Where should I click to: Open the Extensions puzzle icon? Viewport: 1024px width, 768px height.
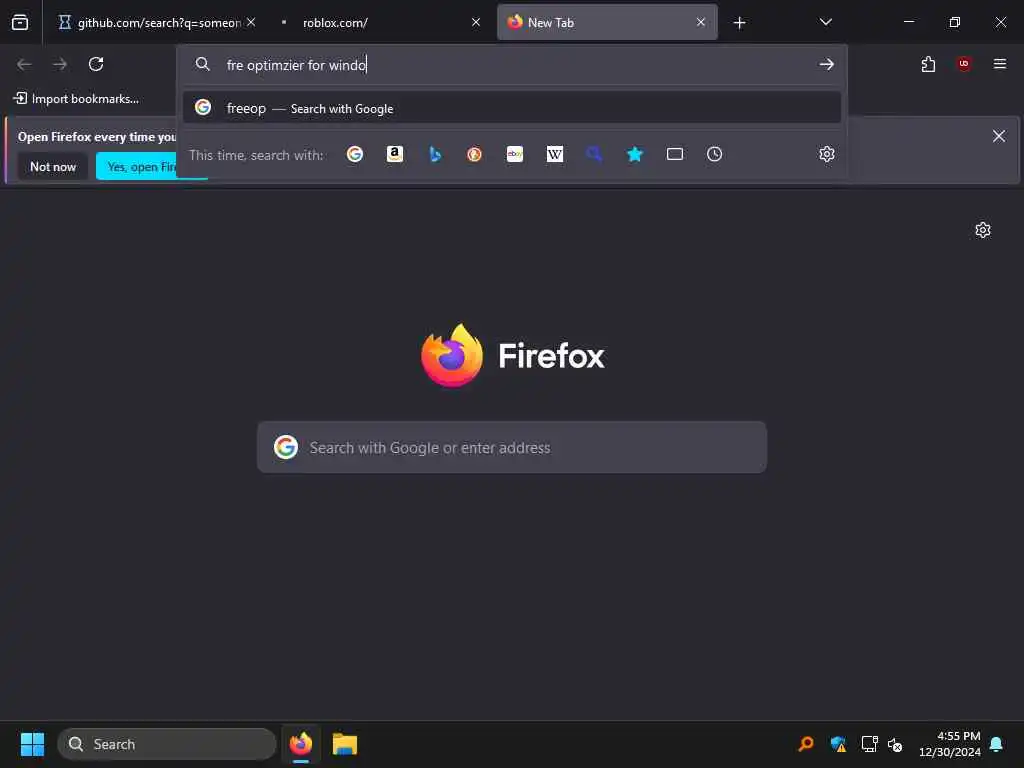[x=928, y=64]
